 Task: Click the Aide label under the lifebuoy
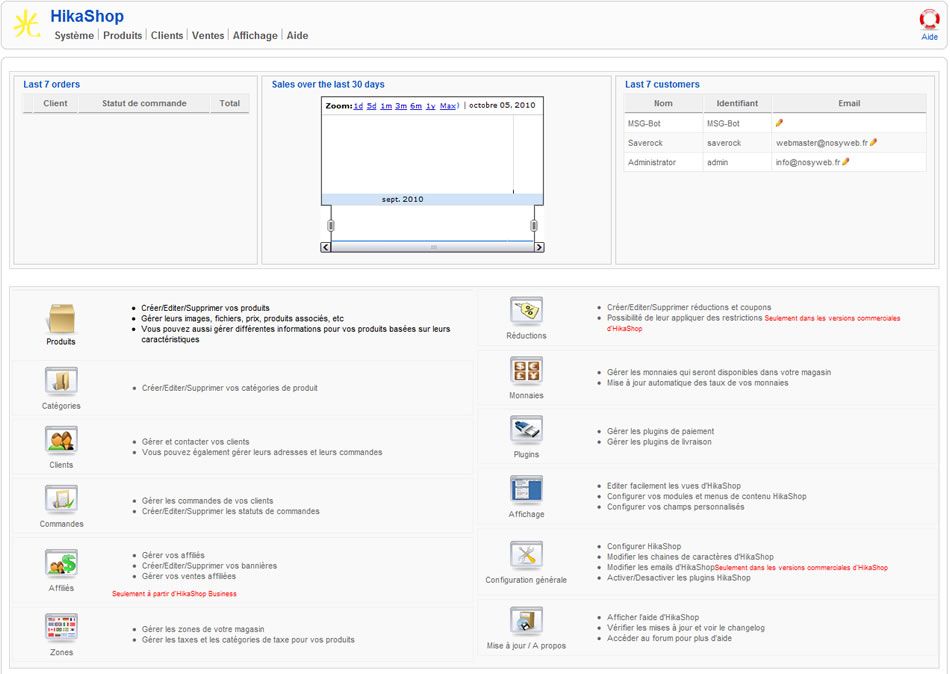929,37
